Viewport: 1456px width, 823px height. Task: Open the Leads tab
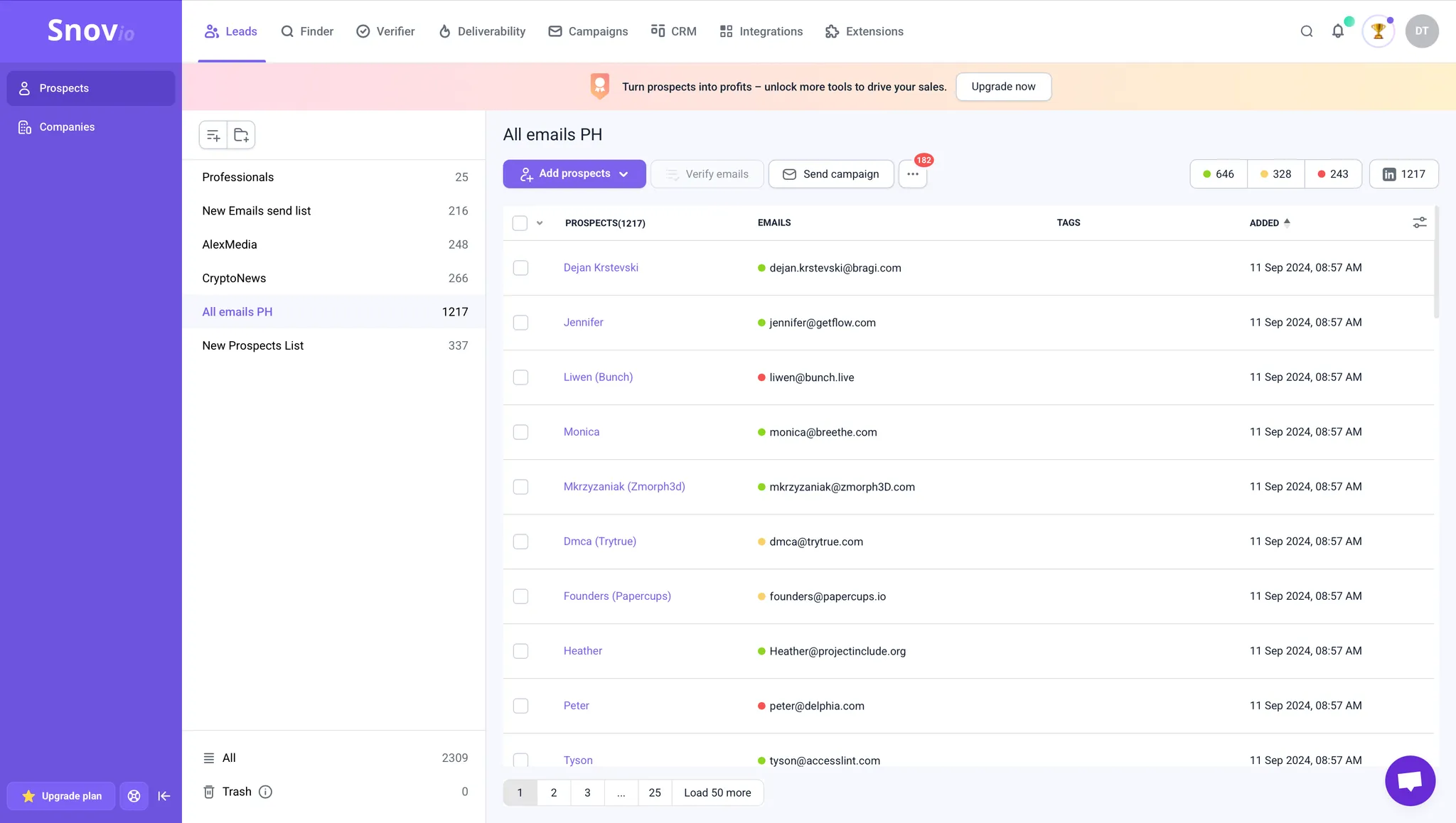[231, 31]
